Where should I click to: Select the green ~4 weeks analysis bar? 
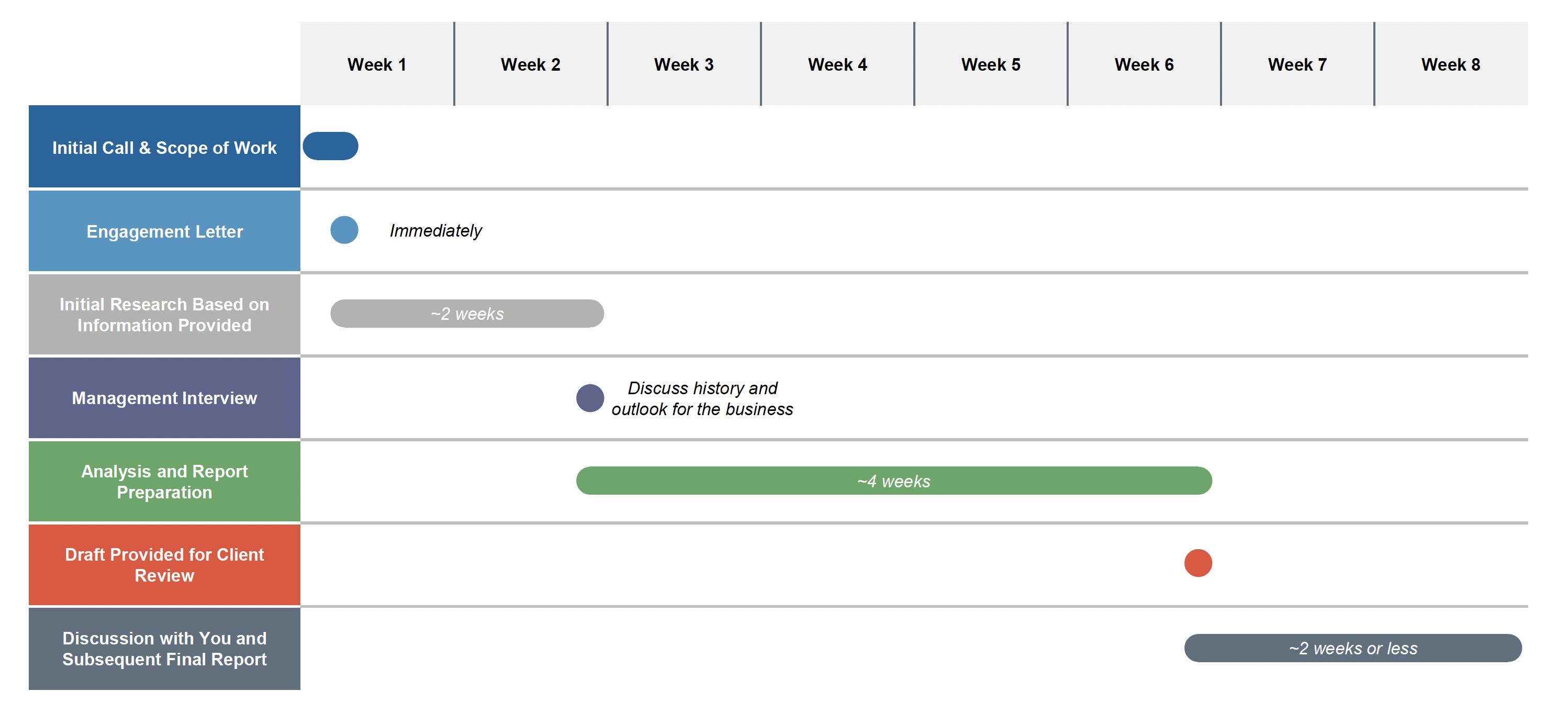pos(893,481)
